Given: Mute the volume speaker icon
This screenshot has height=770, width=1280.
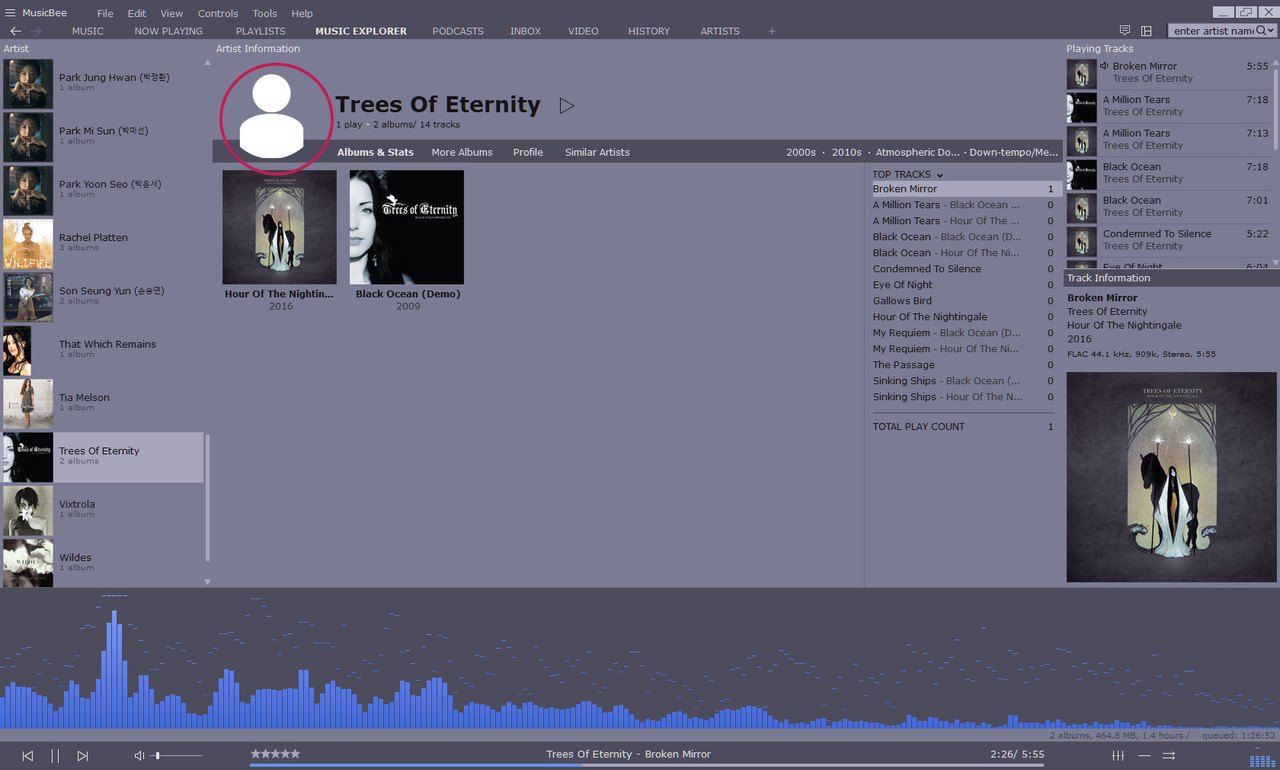Looking at the screenshot, I should (x=139, y=756).
